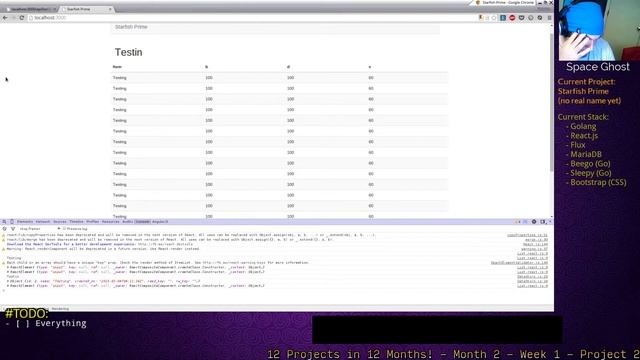Toggle DevTools device mode icon
The width and height of the screenshot is (640, 360).
[x=12, y=222]
